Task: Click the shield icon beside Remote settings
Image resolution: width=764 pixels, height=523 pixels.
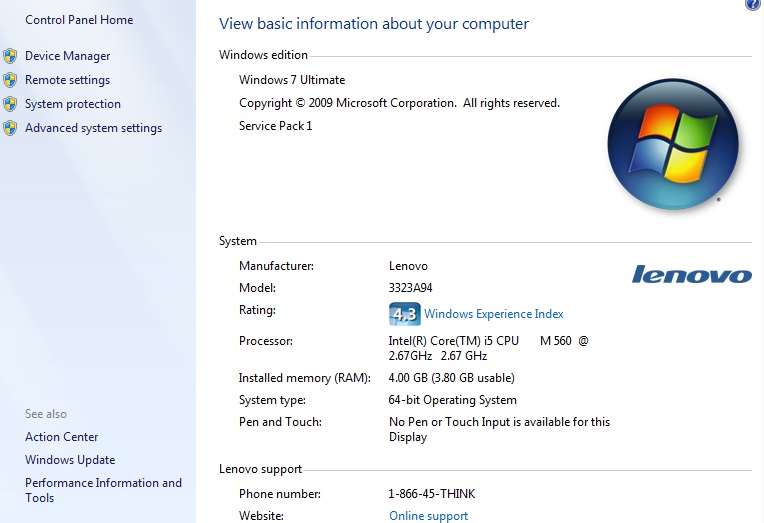Action: click(10, 80)
